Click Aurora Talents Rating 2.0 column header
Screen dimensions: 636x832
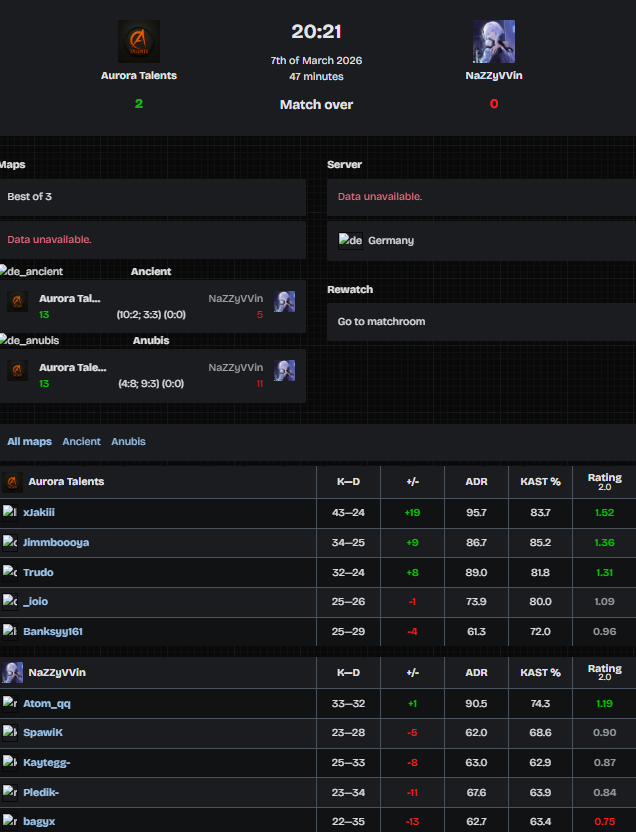pos(604,481)
